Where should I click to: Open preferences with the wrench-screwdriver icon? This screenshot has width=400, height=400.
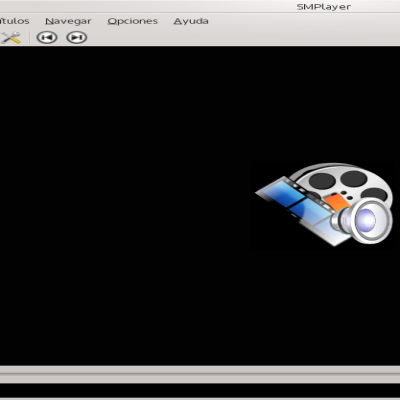tap(11, 38)
